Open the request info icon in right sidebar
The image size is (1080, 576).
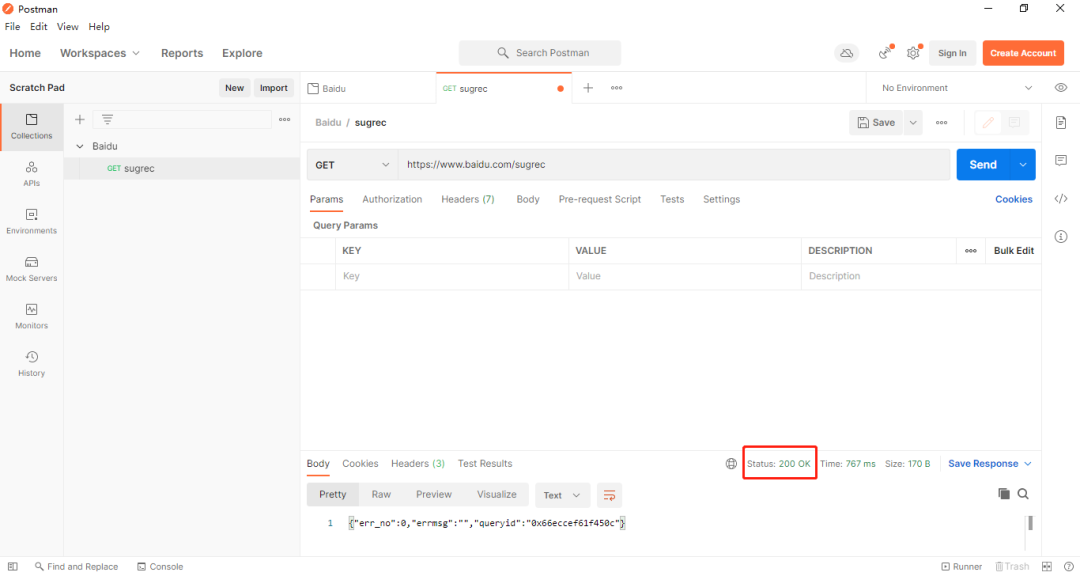[1061, 237]
